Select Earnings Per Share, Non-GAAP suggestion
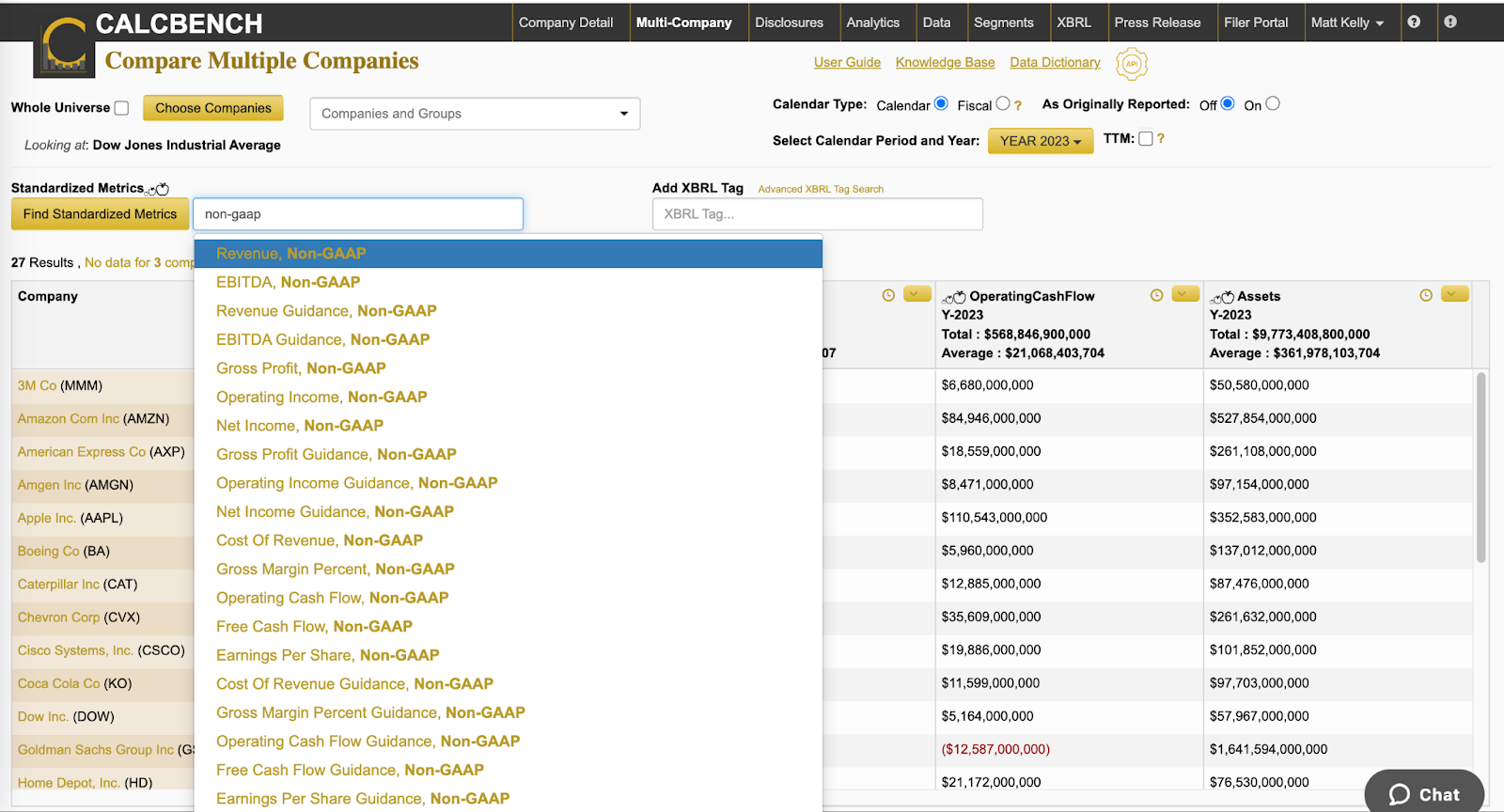 click(508, 655)
